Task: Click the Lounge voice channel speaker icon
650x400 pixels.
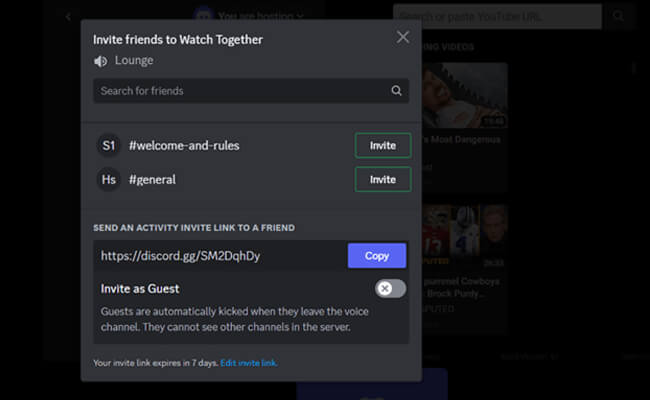Action: pos(100,61)
